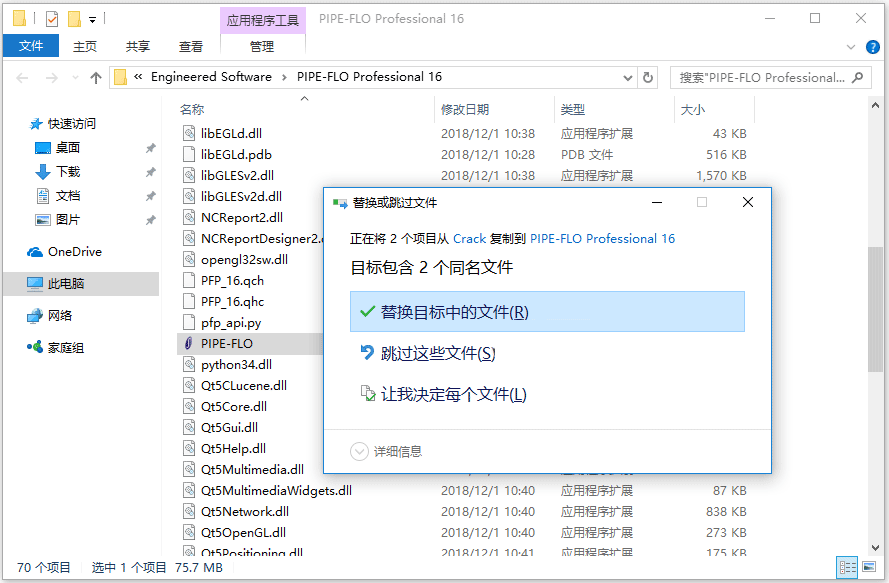Screen dimensions: 889x583
Task: Select the pfp_api.py file
Action: point(231,323)
